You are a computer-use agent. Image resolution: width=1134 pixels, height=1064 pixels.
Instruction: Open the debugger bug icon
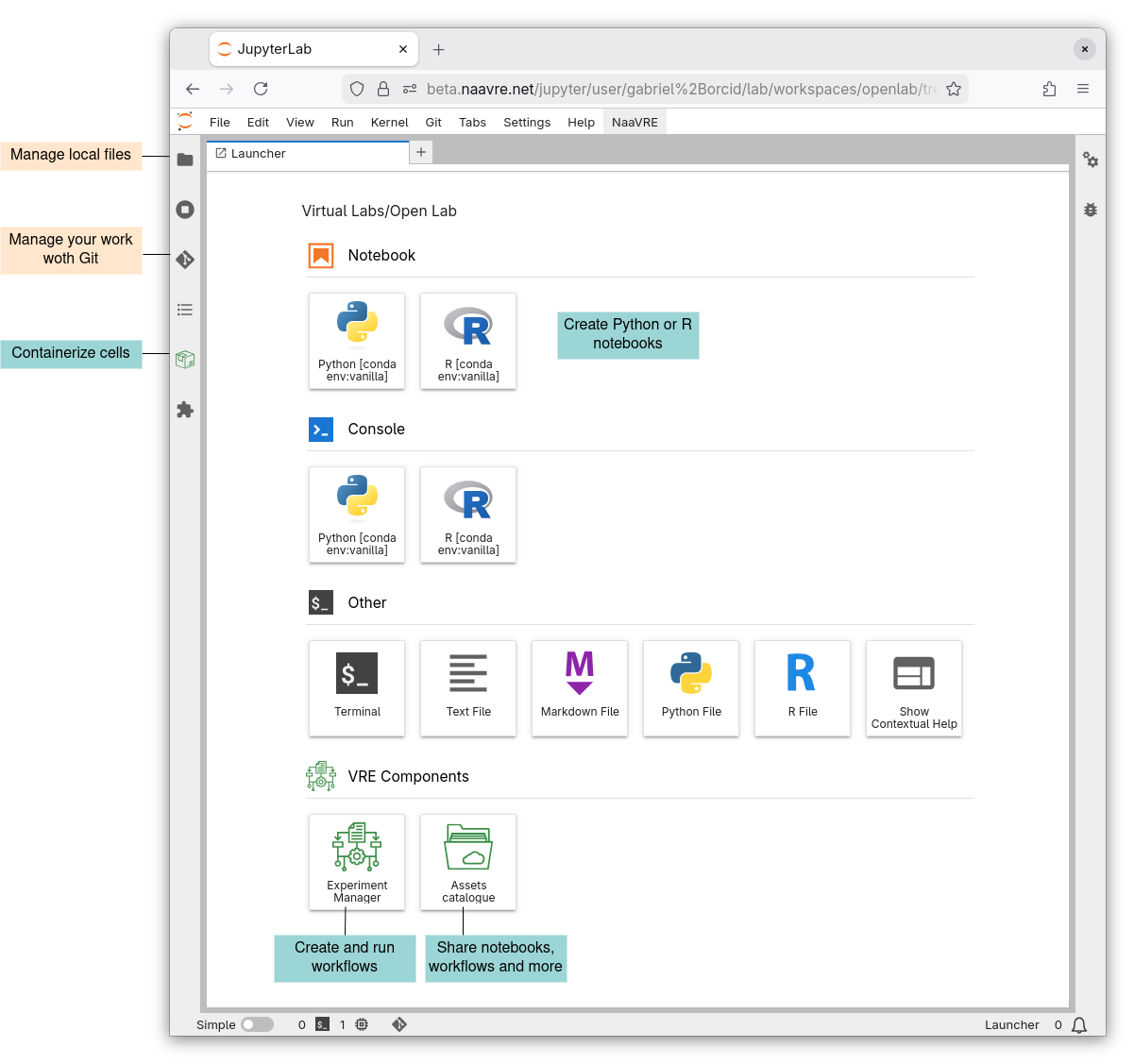point(1091,210)
